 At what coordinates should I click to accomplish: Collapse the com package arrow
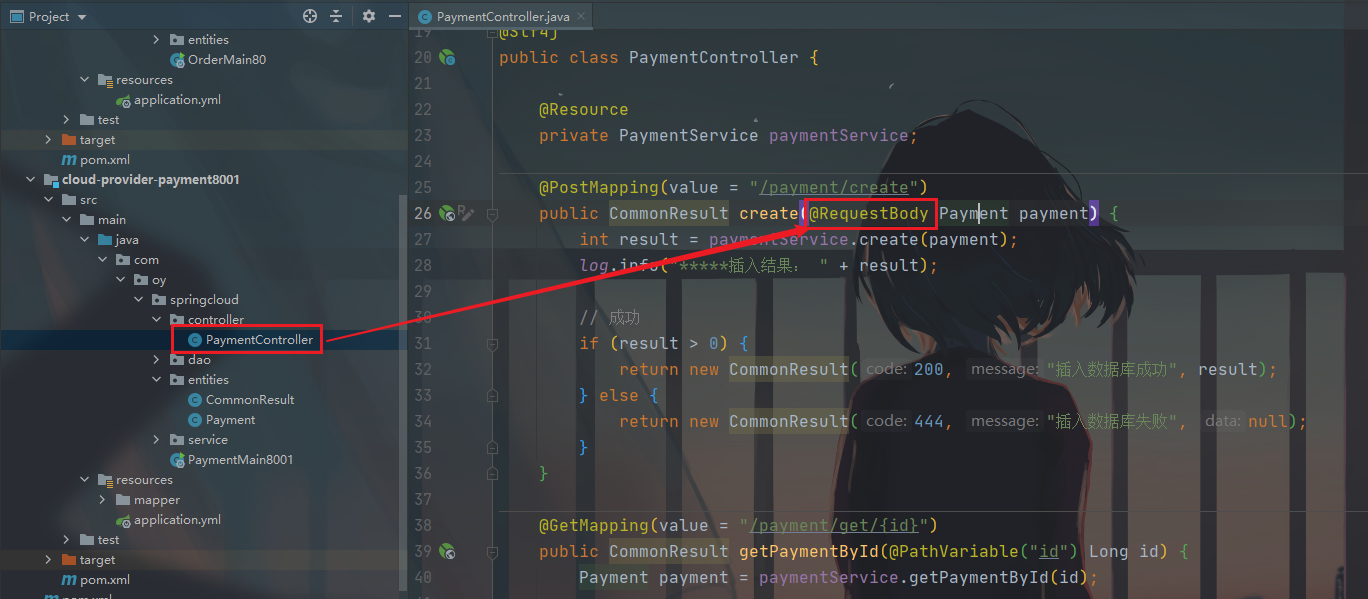[x=102, y=260]
